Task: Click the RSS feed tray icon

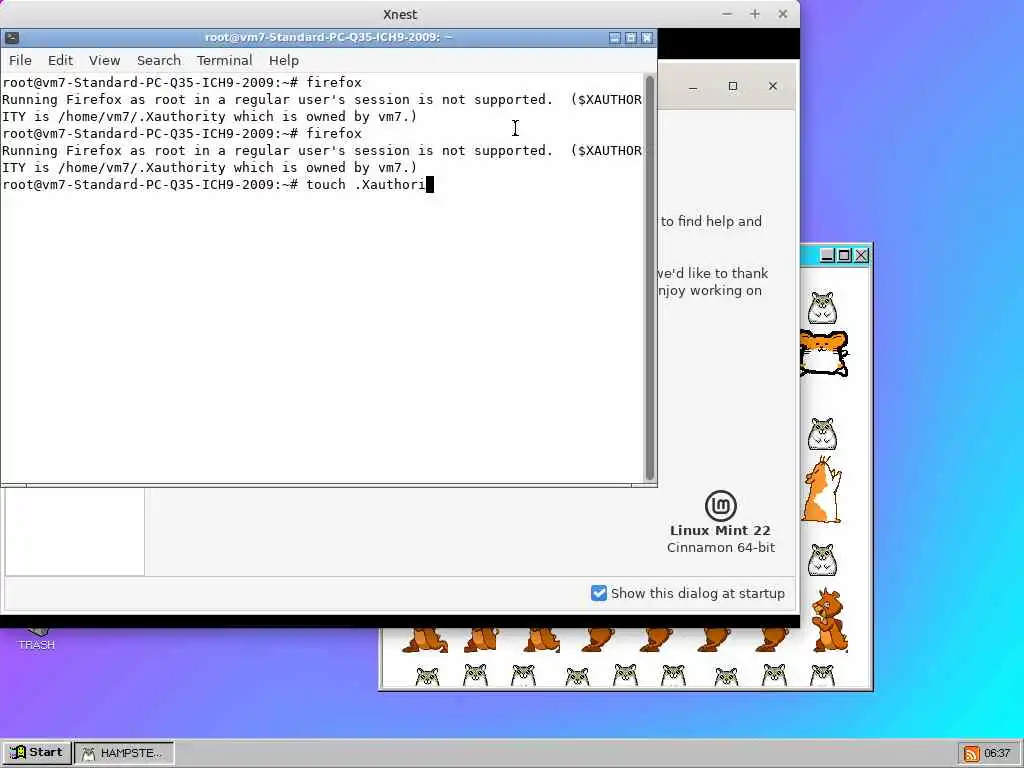Action: [x=971, y=753]
